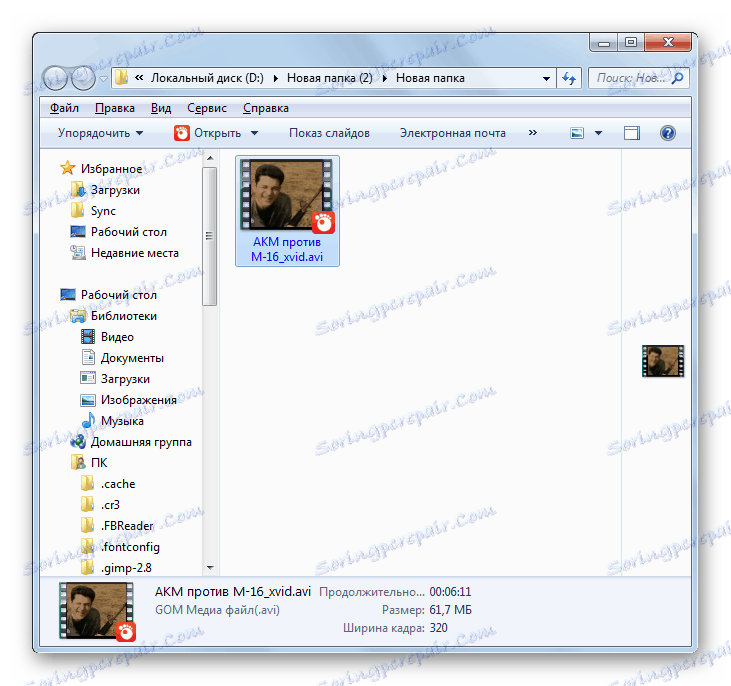Screen dimensions: 731x686
Task: Open the Правка menu
Action: (115, 108)
